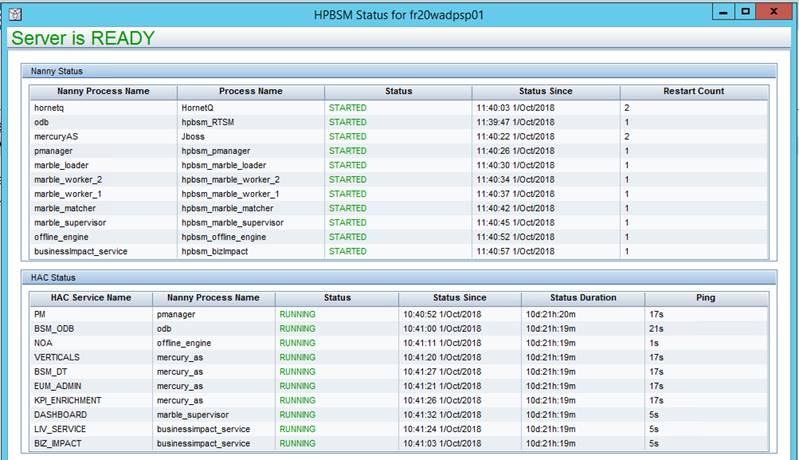Select the EUM_ADMIN service row
799x460 pixels.
399,386
